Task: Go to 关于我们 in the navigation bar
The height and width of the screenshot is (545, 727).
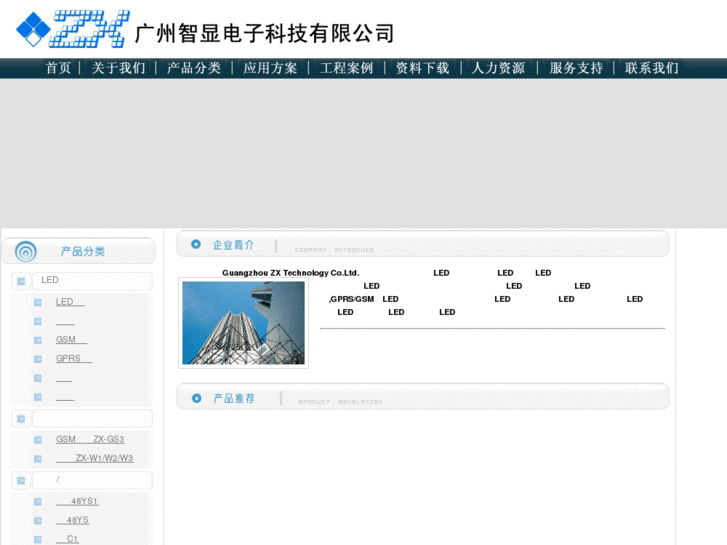Action: (x=118, y=68)
